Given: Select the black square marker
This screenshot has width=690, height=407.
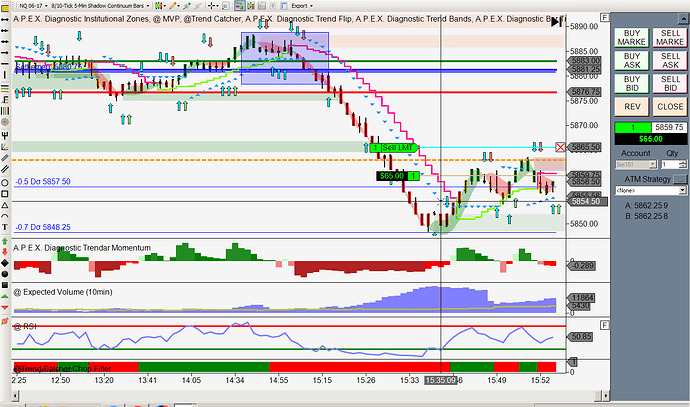Looking at the screenshot, I should click(5, 285).
